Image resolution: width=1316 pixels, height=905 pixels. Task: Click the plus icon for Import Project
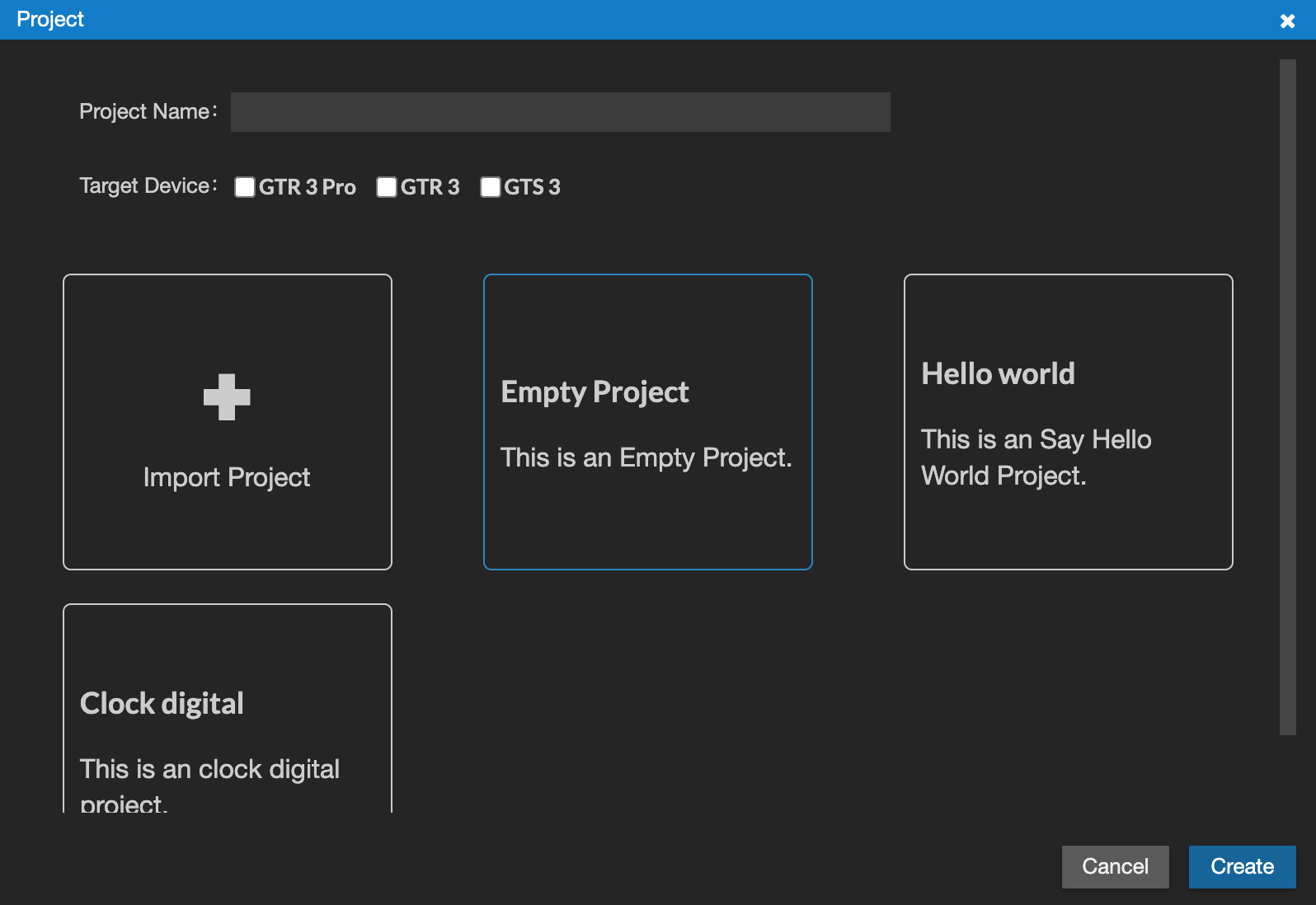point(227,397)
